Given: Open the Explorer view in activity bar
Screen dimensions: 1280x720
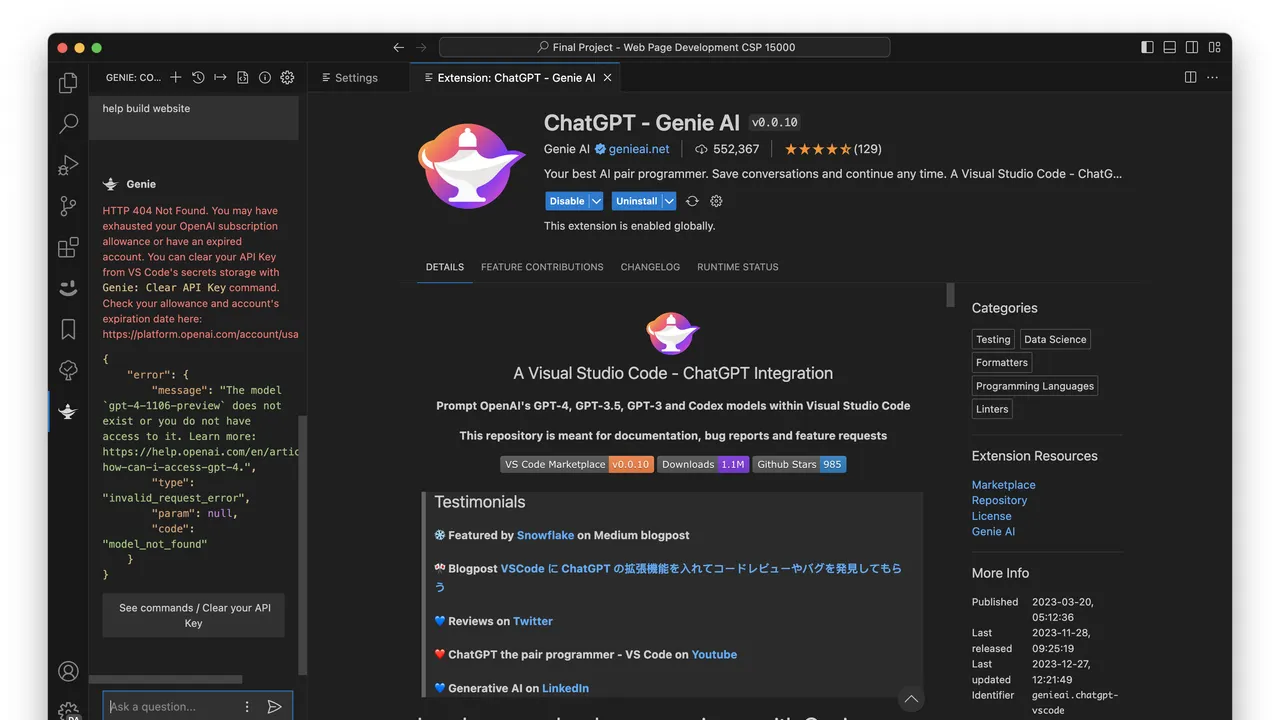Looking at the screenshot, I should 68,83.
